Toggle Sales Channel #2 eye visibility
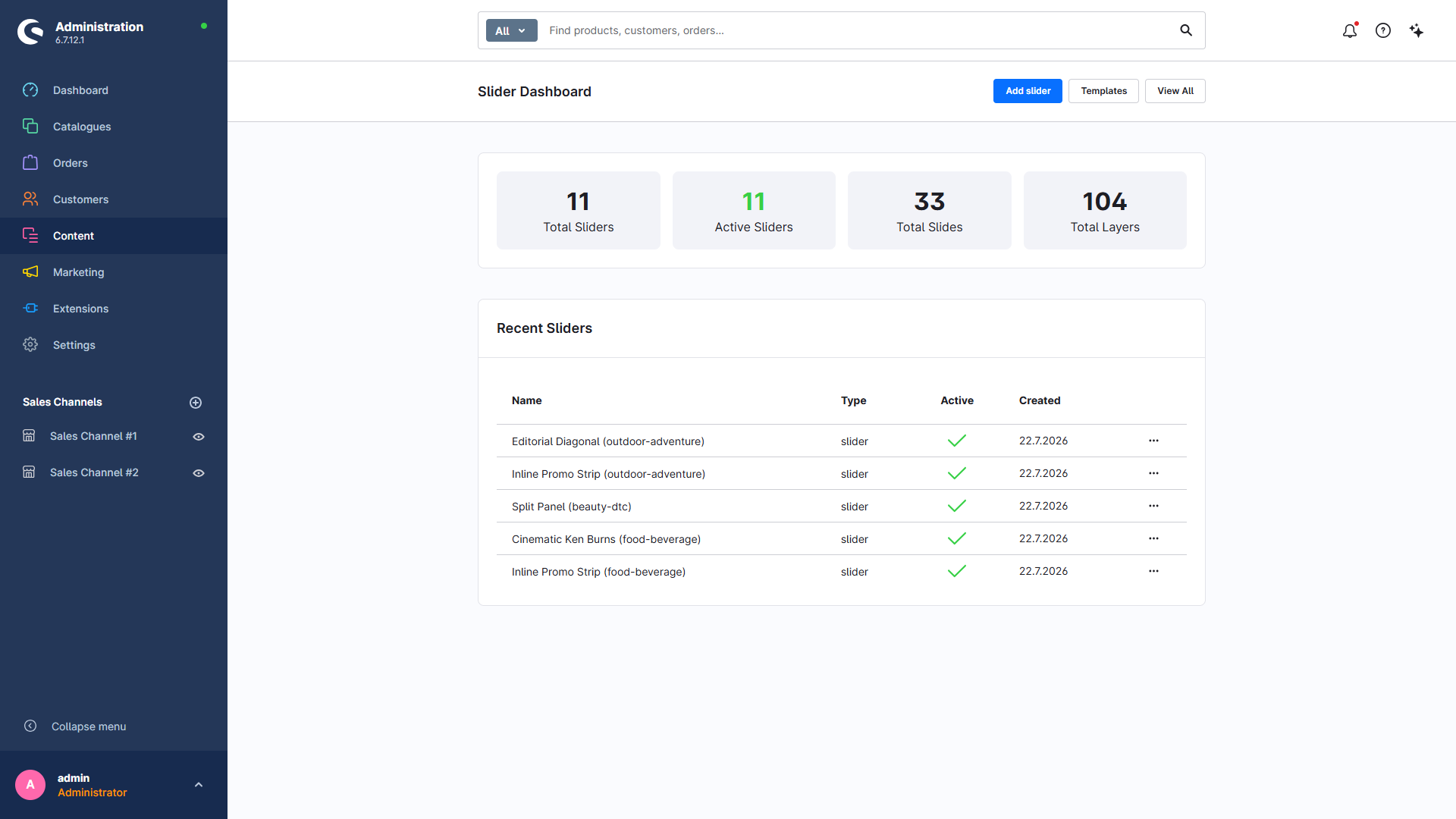Screen dimensions: 1456x819 pos(199,473)
